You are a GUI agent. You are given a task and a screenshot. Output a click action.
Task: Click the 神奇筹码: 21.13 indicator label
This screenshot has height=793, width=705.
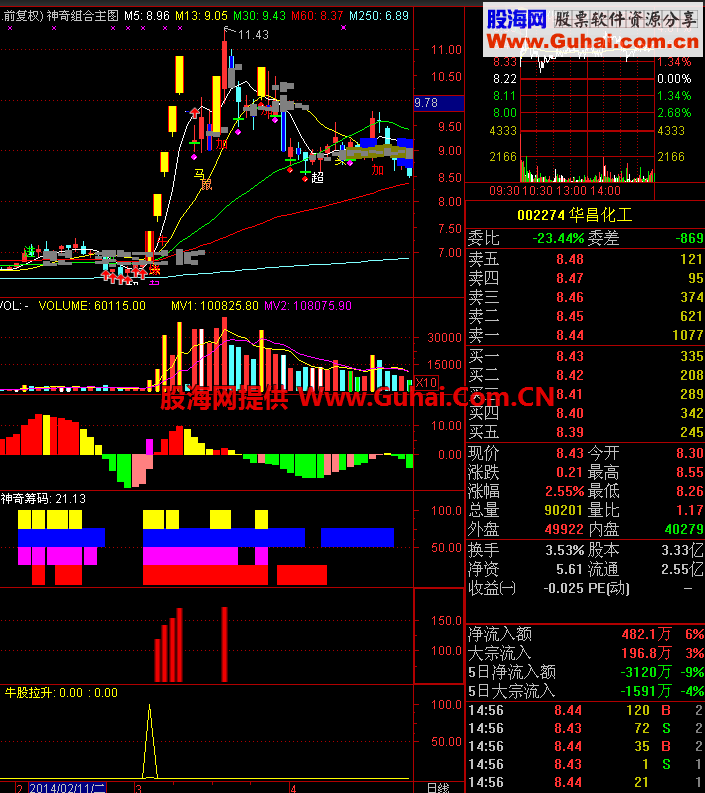click(x=43, y=499)
